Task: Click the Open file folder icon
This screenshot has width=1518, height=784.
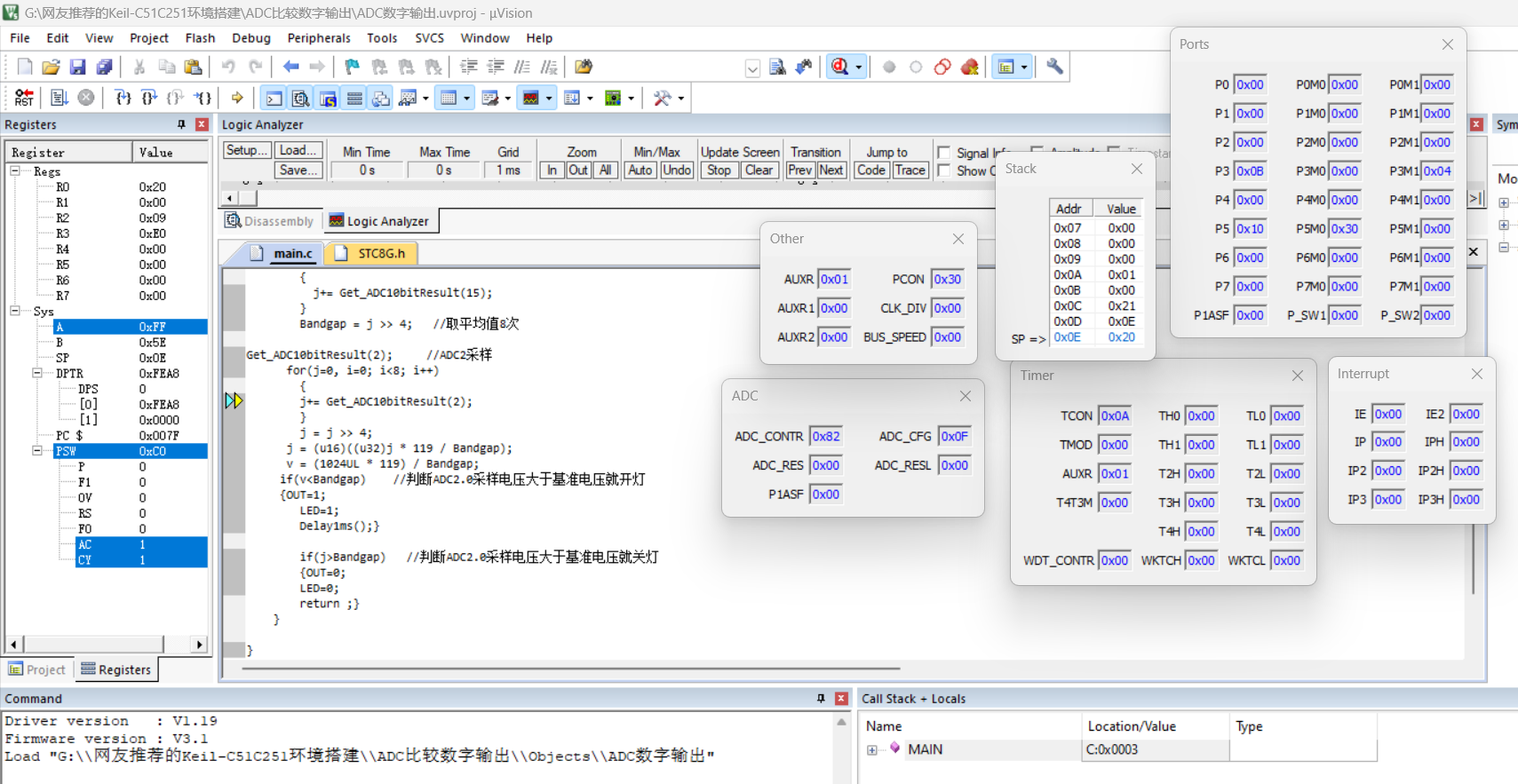Action: click(52, 67)
